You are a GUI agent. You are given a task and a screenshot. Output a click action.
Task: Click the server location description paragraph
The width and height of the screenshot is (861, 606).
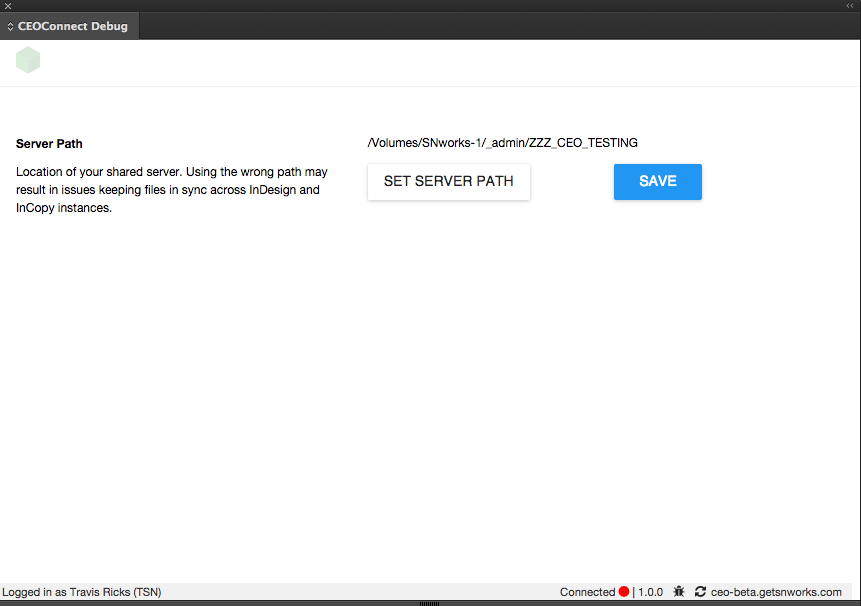(170, 190)
